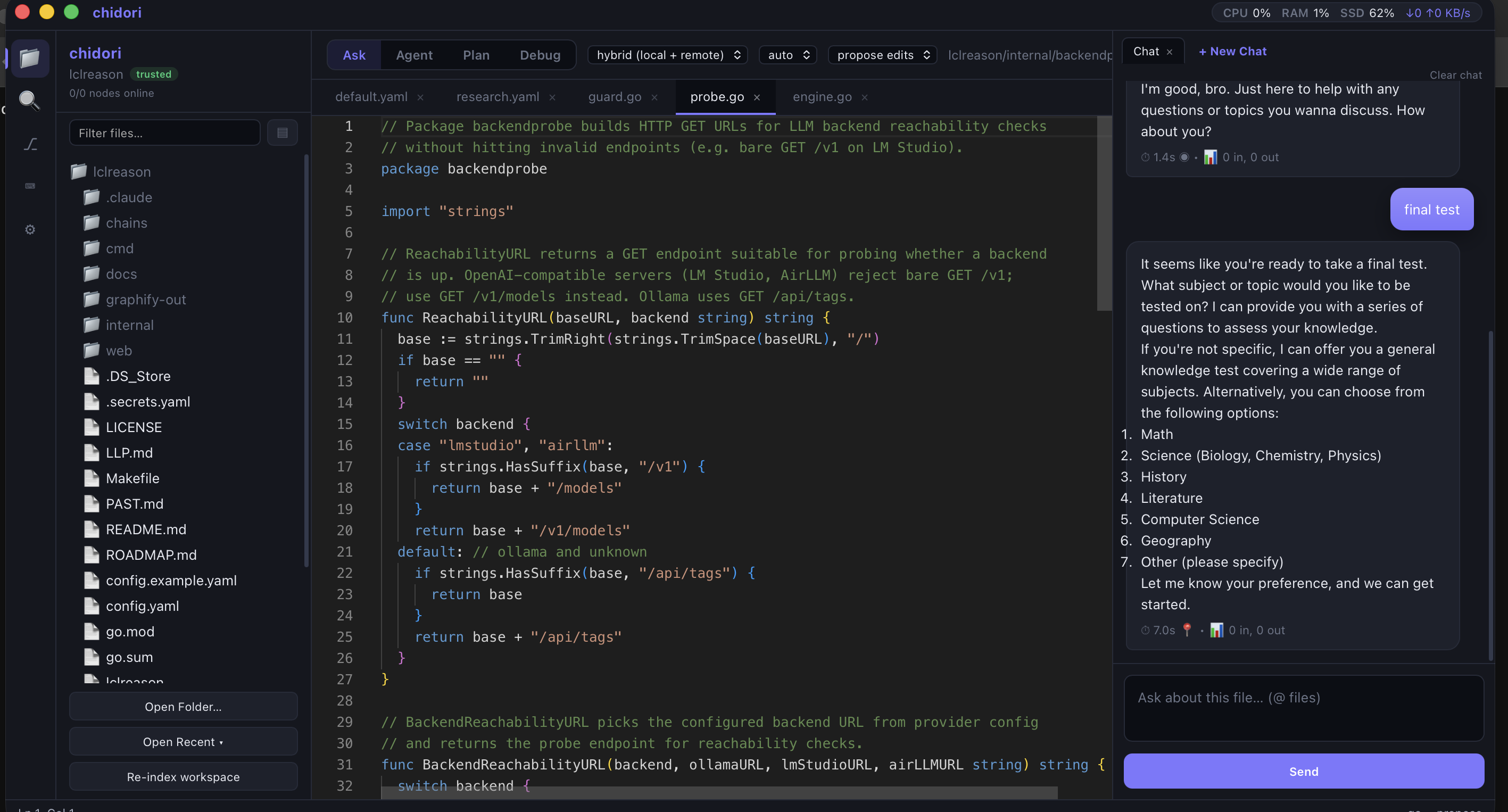Click the stats chart icon next to 1.4s

(1210, 157)
